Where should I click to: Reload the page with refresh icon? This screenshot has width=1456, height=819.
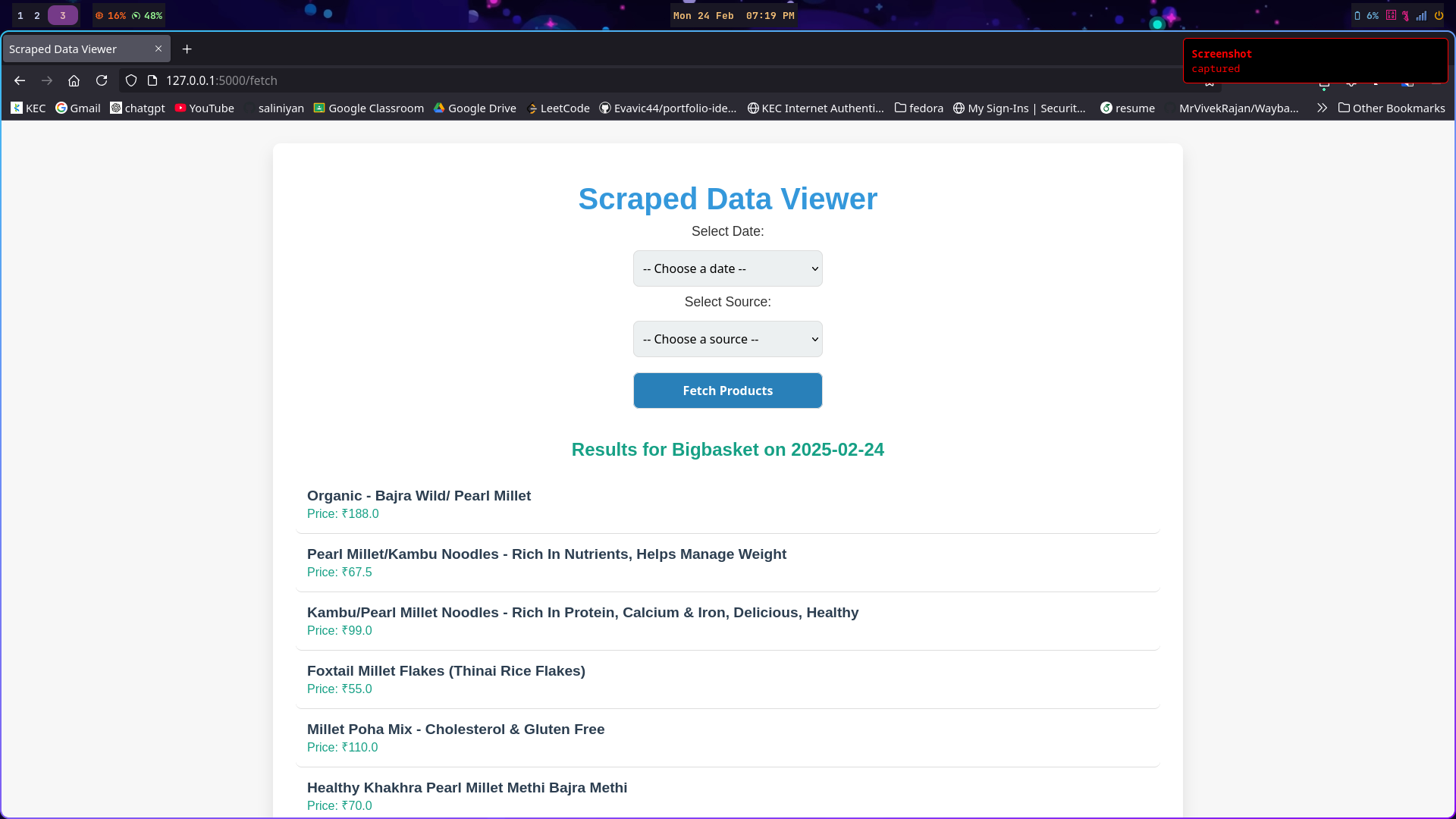click(102, 80)
